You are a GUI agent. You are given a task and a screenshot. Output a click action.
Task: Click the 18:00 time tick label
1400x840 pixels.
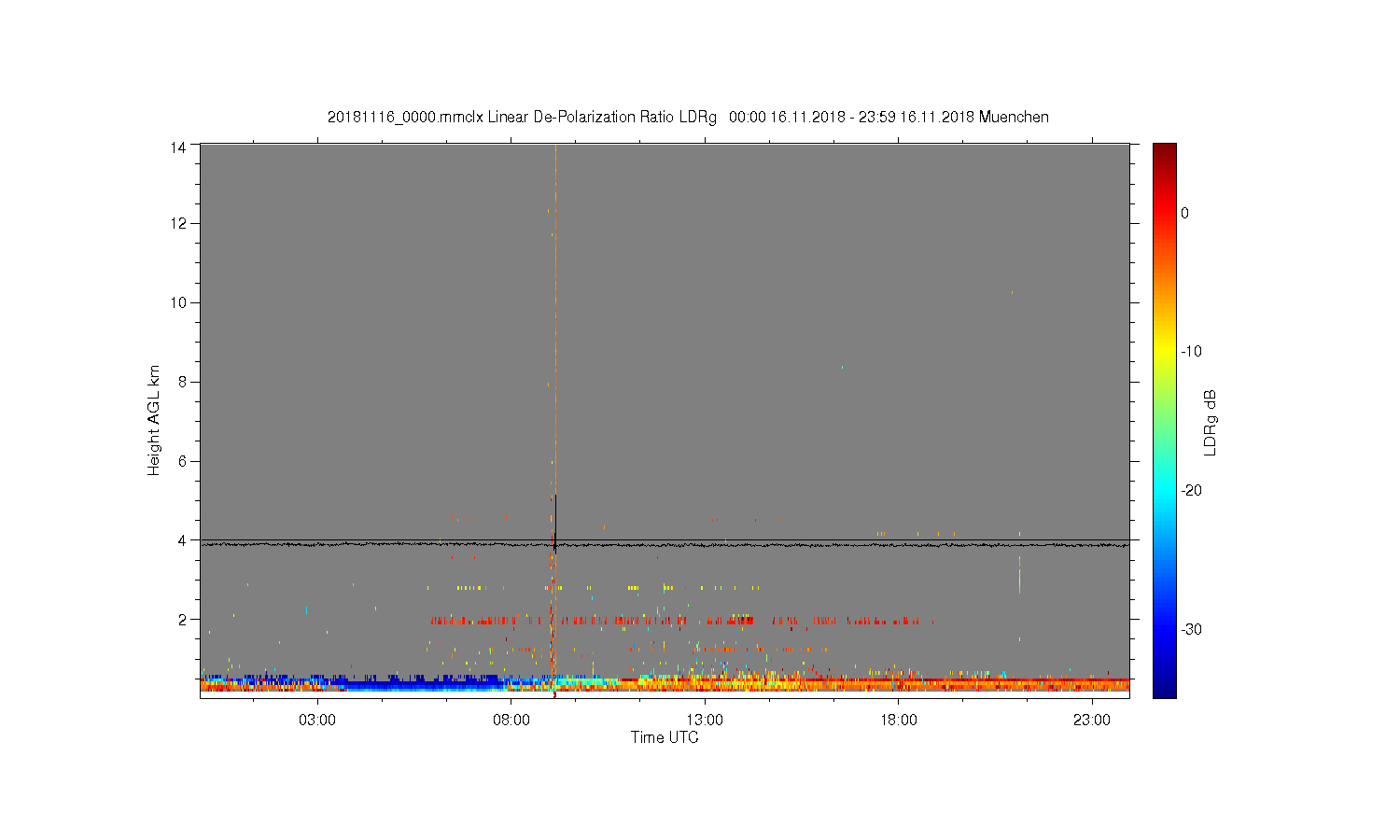(x=898, y=720)
